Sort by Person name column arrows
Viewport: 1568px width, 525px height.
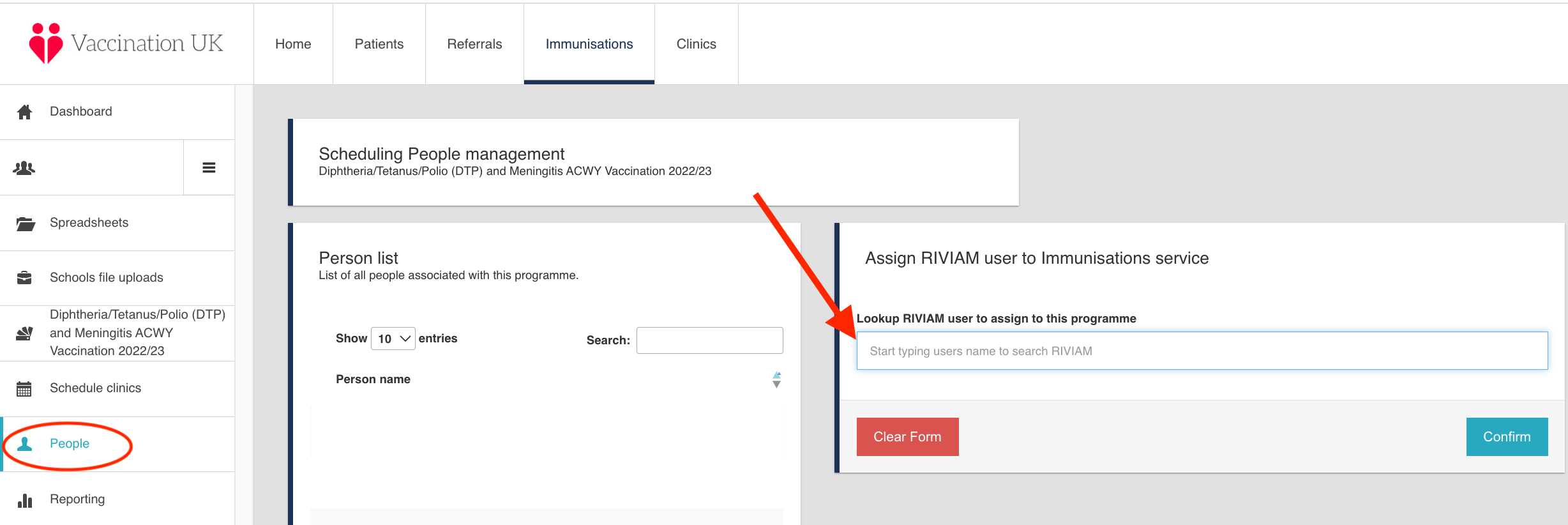[x=776, y=379]
